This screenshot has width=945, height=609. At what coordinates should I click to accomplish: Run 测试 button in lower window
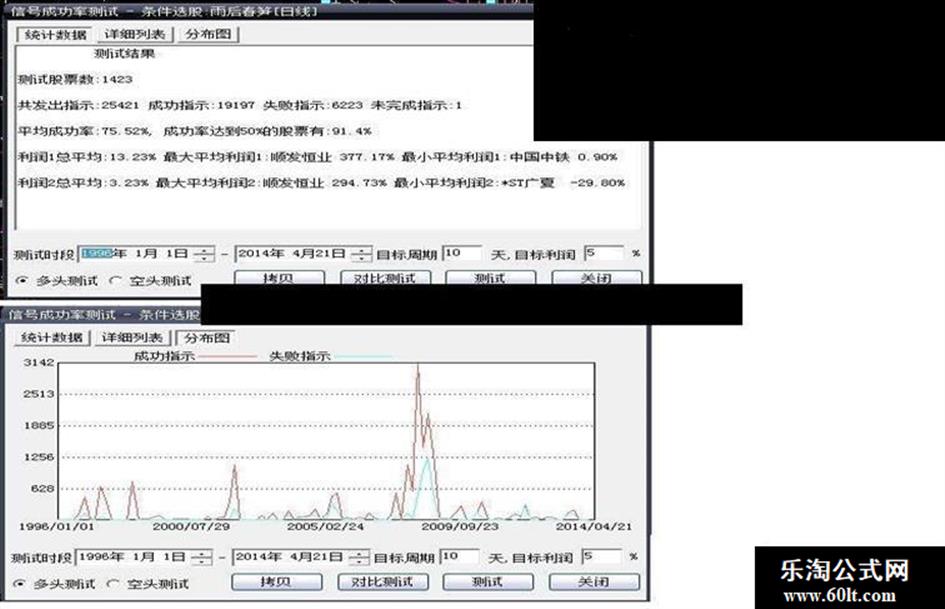coord(488,582)
